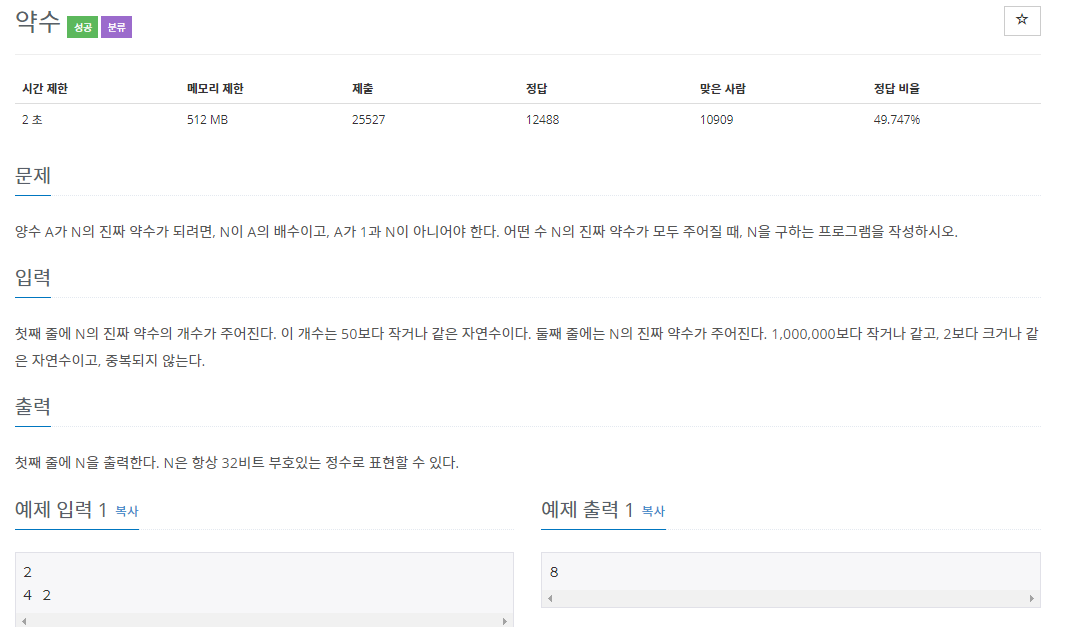Click the 메모리 제한 column header
This screenshot has width=1071, height=627.
[215, 89]
